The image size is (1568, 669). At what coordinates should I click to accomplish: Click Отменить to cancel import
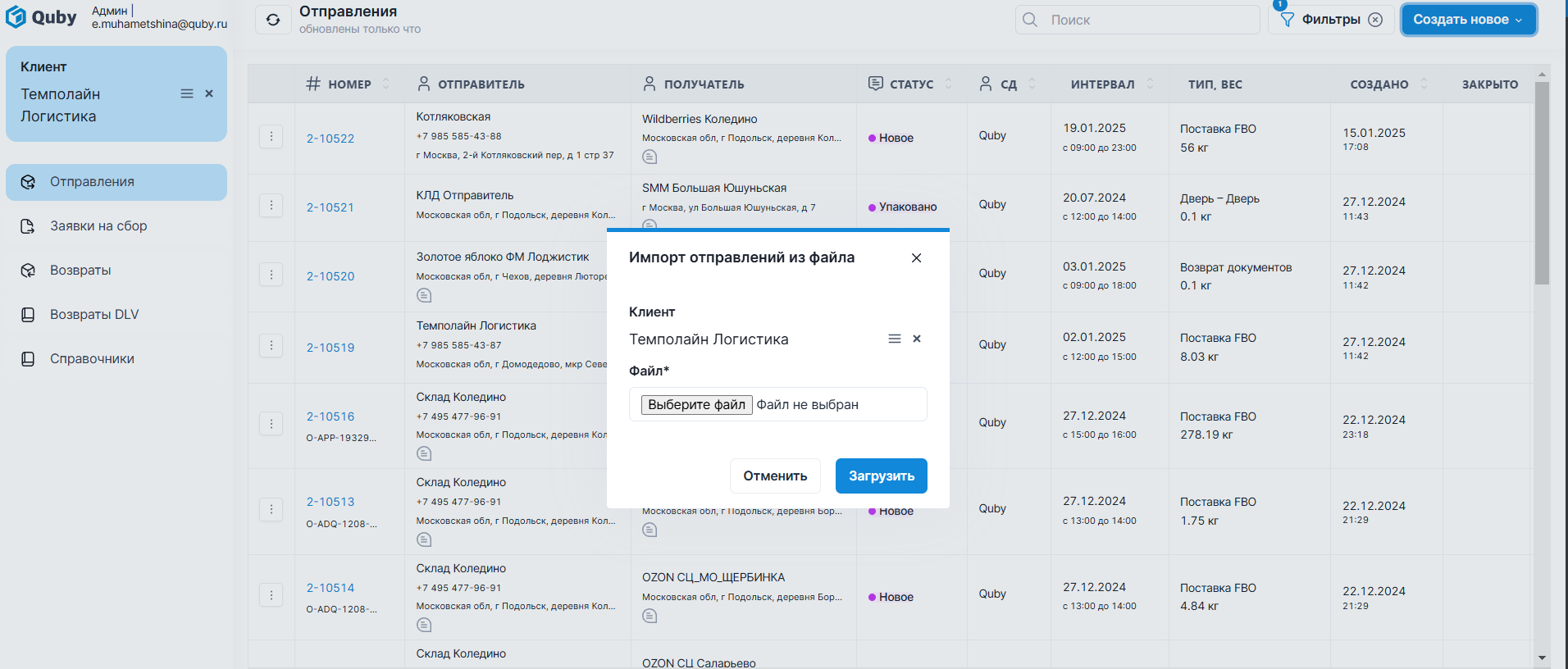[775, 476]
